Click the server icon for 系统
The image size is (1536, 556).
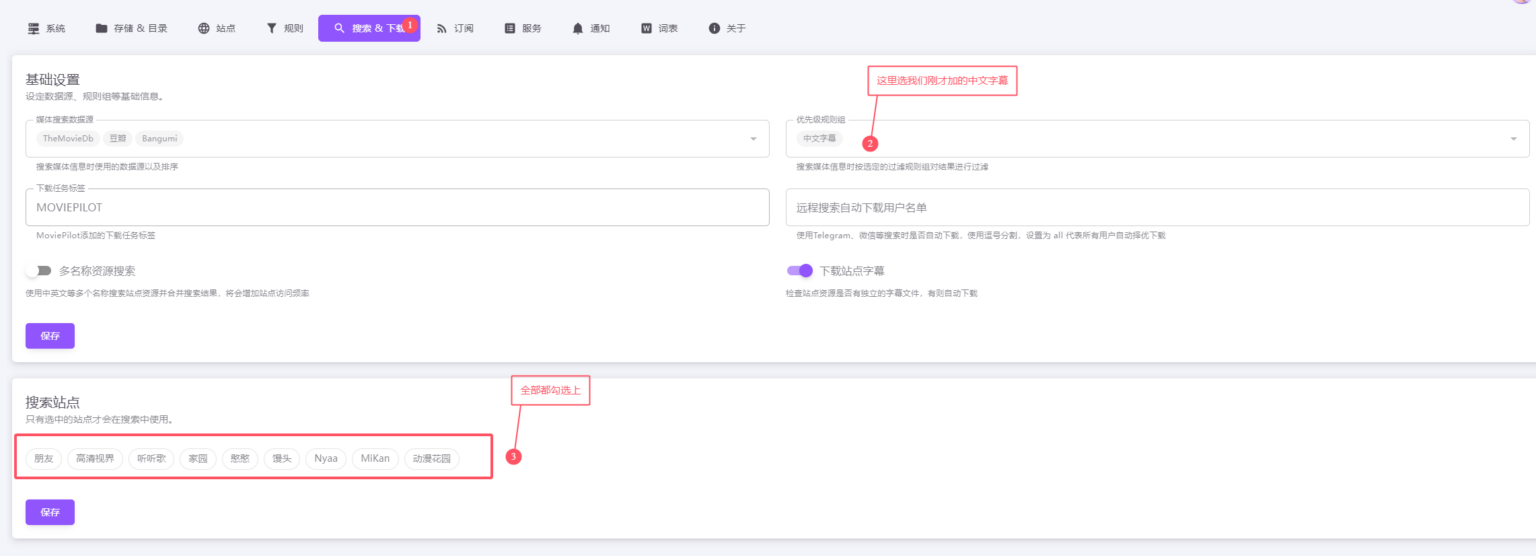(33, 28)
